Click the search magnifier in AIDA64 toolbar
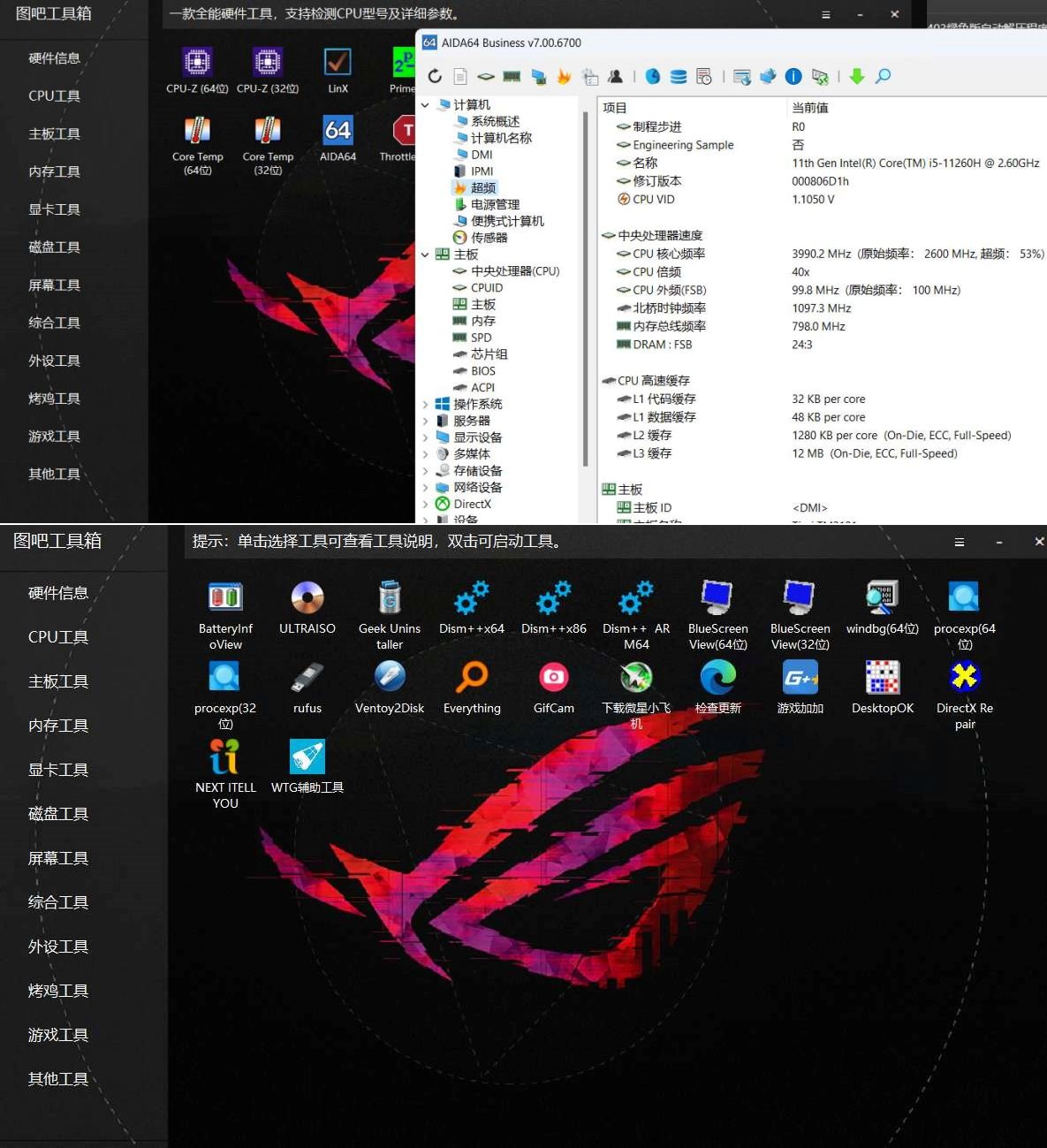This screenshot has width=1047, height=1148. [882, 76]
